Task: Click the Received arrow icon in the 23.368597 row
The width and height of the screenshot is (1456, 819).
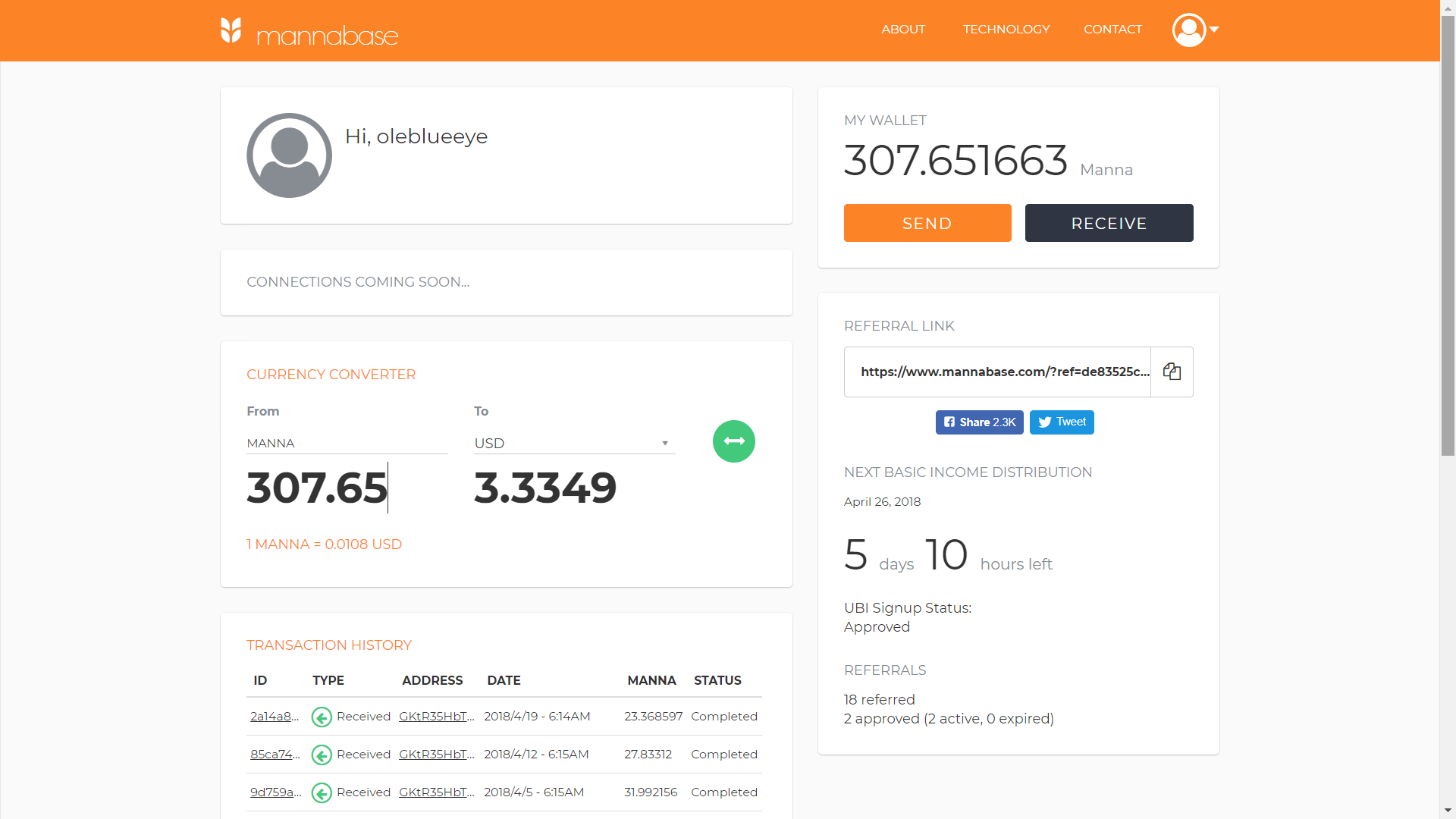Action: click(x=322, y=717)
